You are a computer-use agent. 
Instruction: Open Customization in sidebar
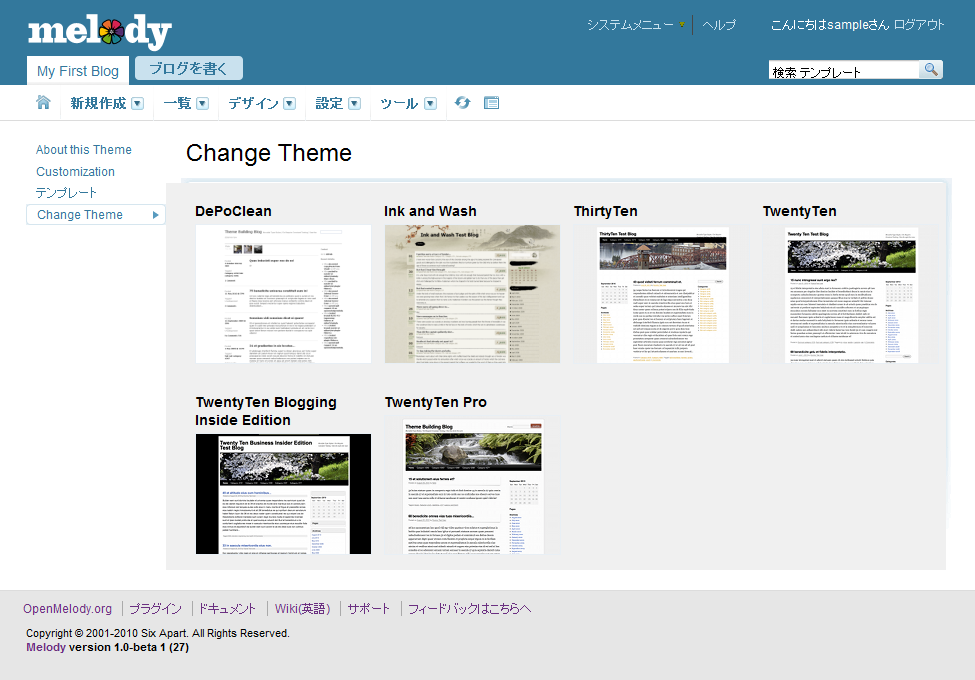75,172
